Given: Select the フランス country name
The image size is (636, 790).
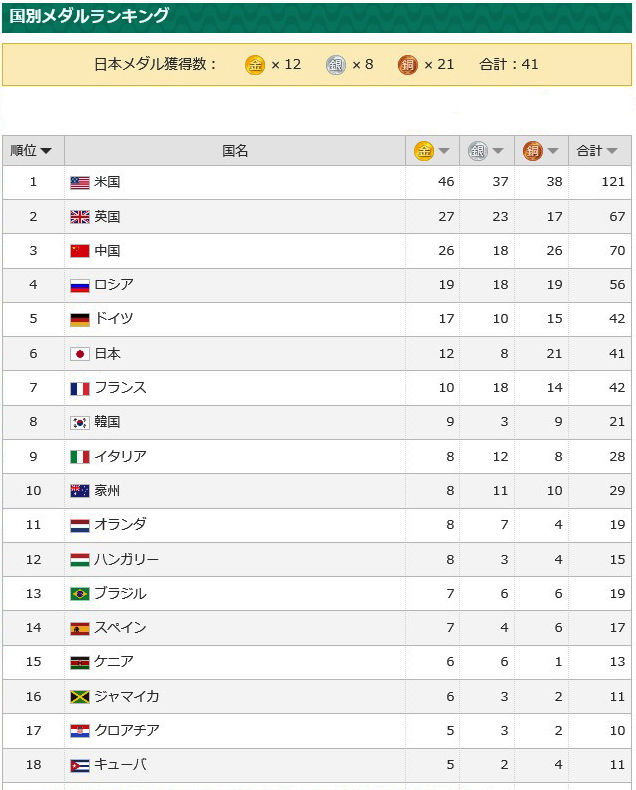Looking at the screenshot, I should (x=120, y=387).
